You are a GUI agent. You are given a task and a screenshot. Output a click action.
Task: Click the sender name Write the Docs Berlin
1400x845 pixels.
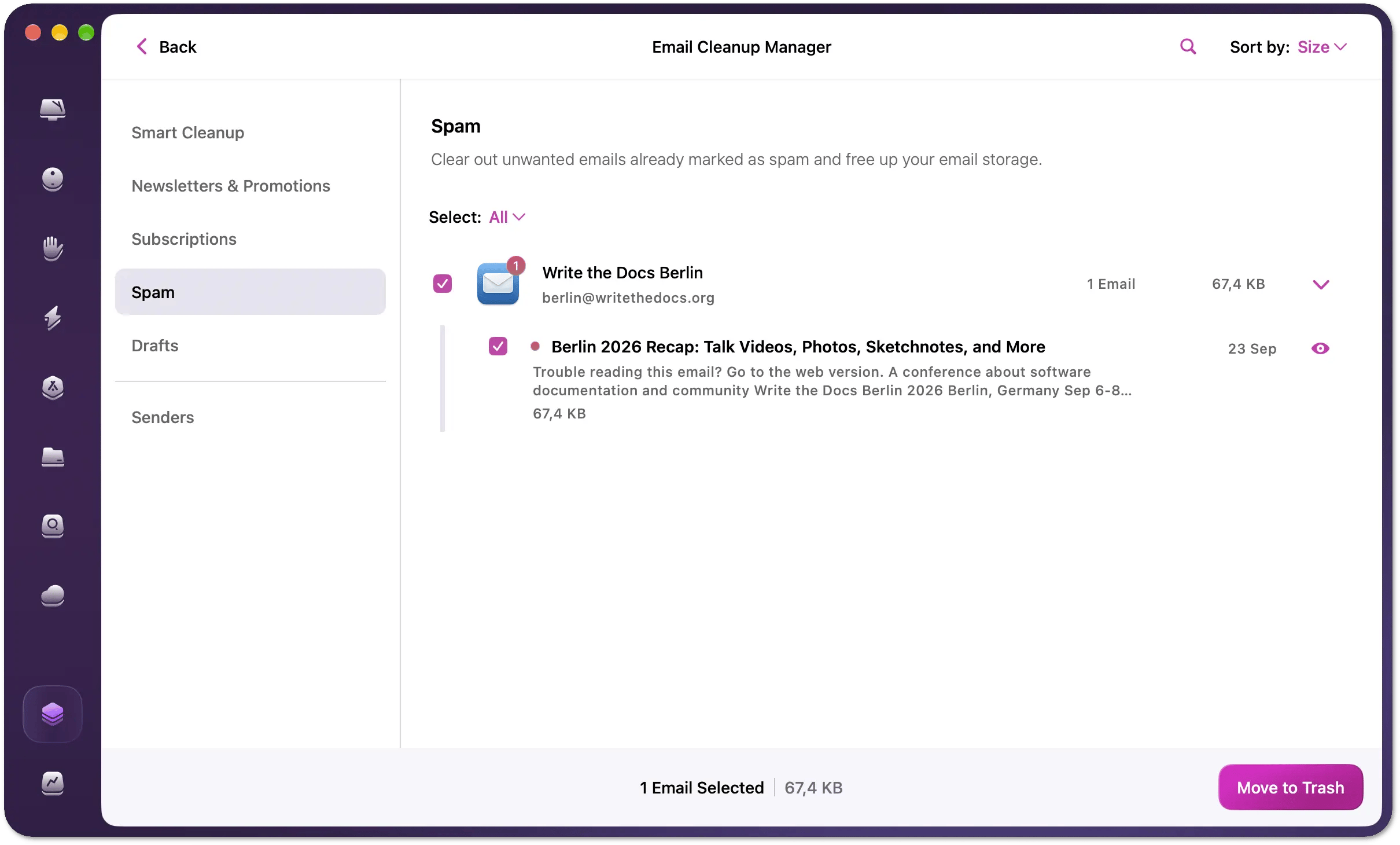[x=622, y=273]
